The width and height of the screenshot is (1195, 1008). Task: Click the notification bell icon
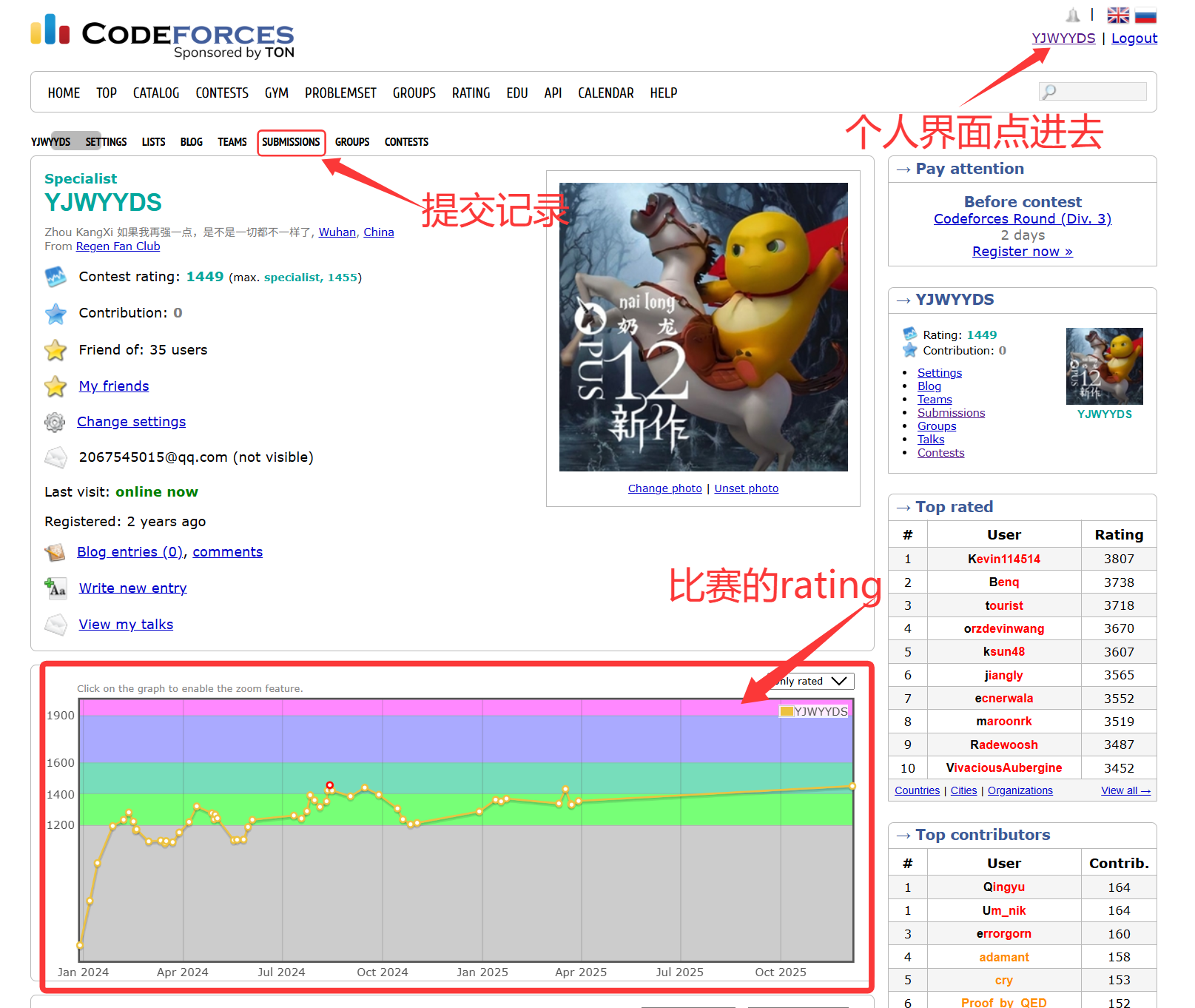pos(1073,16)
